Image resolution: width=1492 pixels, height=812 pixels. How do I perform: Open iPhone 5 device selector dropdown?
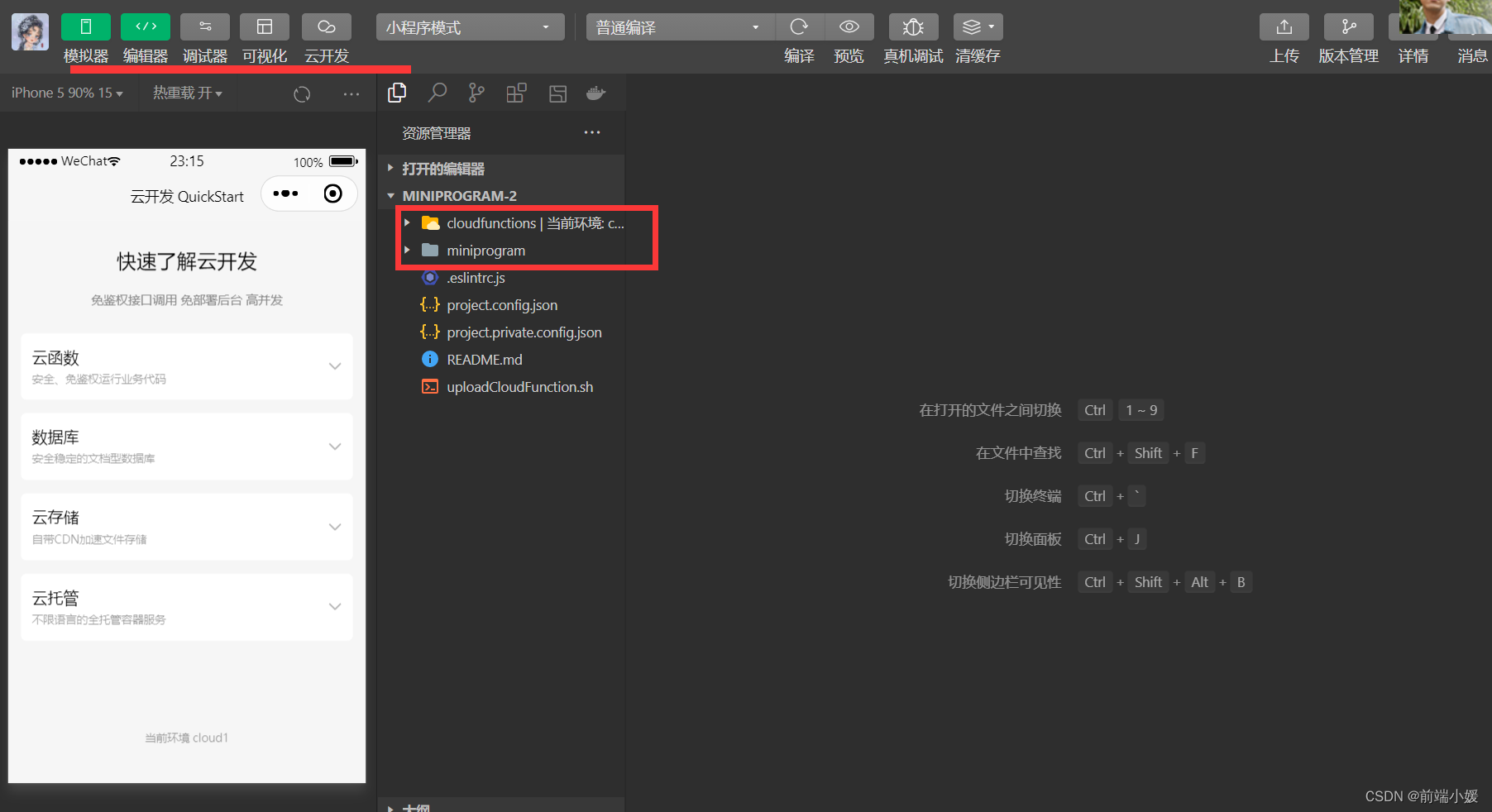[67, 93]
